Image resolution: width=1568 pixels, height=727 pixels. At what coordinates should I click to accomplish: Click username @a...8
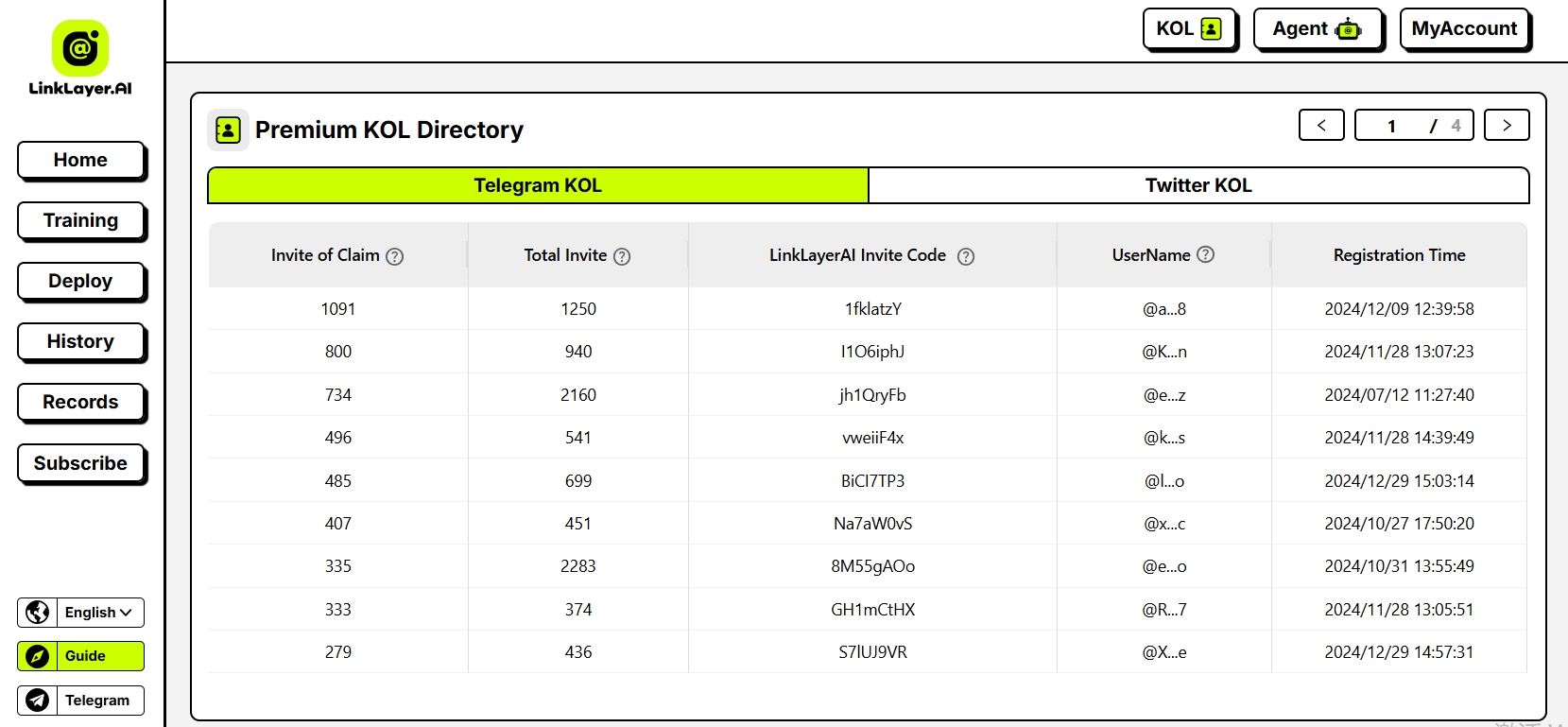[x=1164, y=309]
